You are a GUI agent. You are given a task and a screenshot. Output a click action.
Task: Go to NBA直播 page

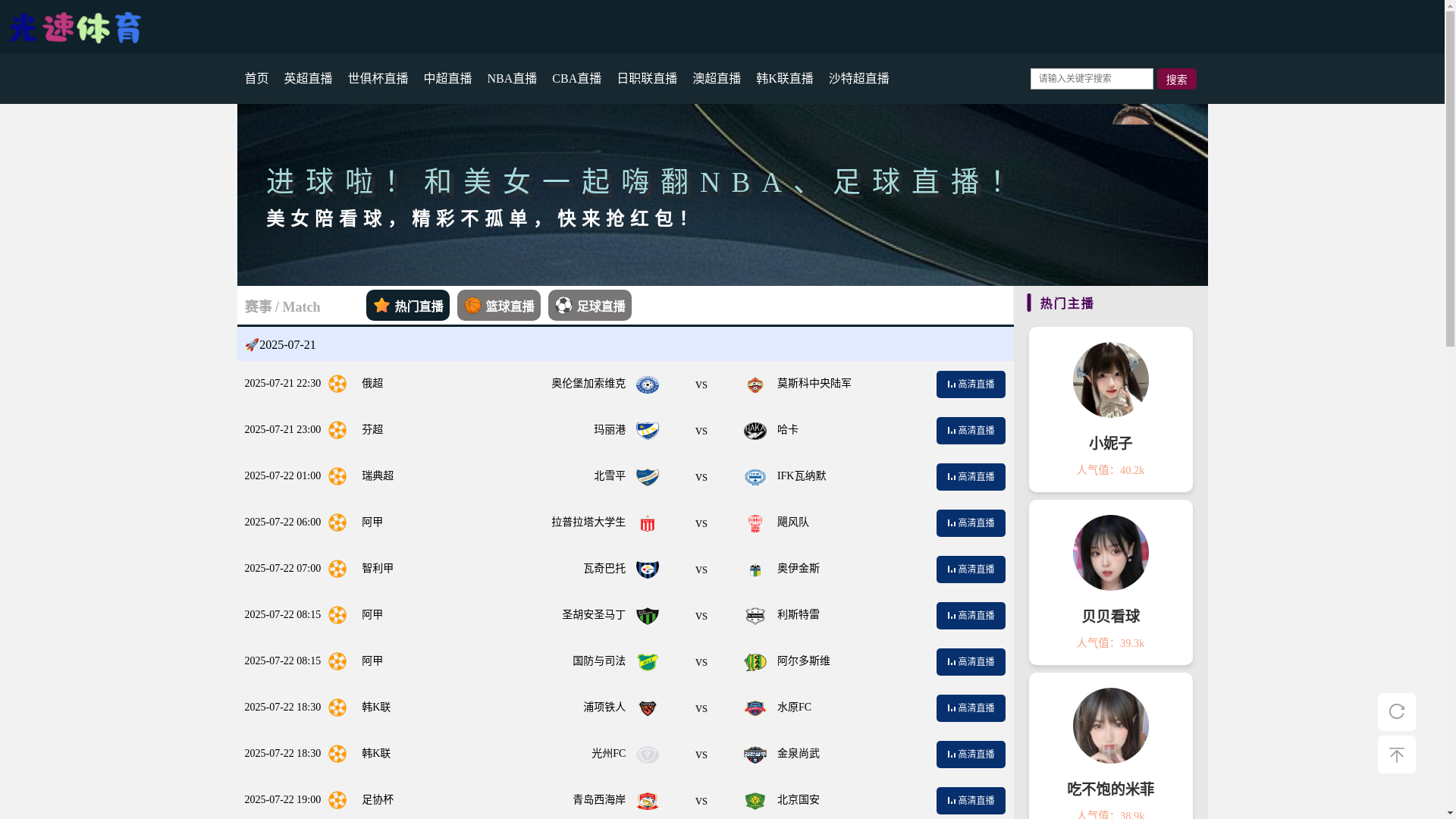(512, 79)
